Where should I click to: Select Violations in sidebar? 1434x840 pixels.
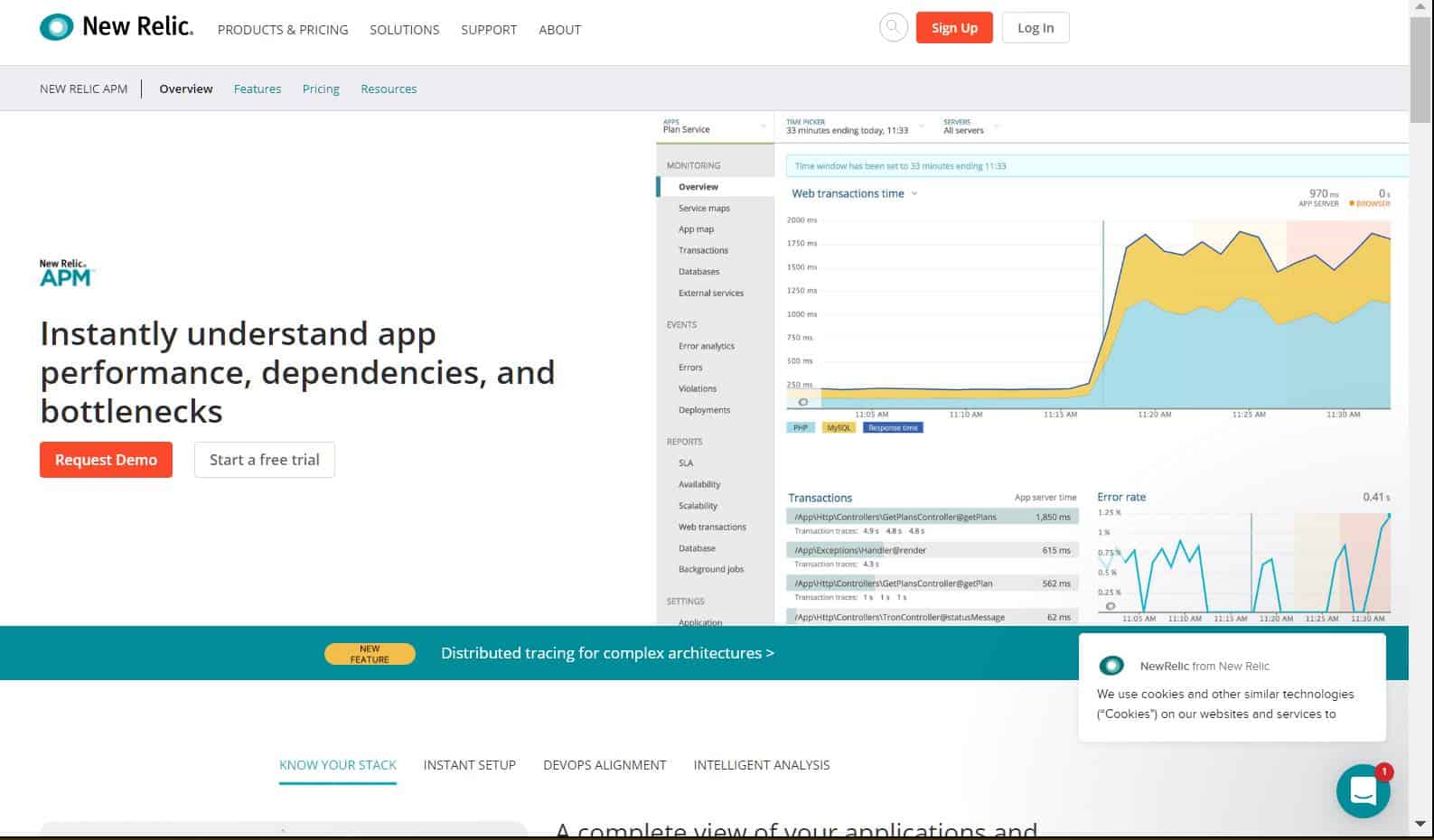click(698, 388)
